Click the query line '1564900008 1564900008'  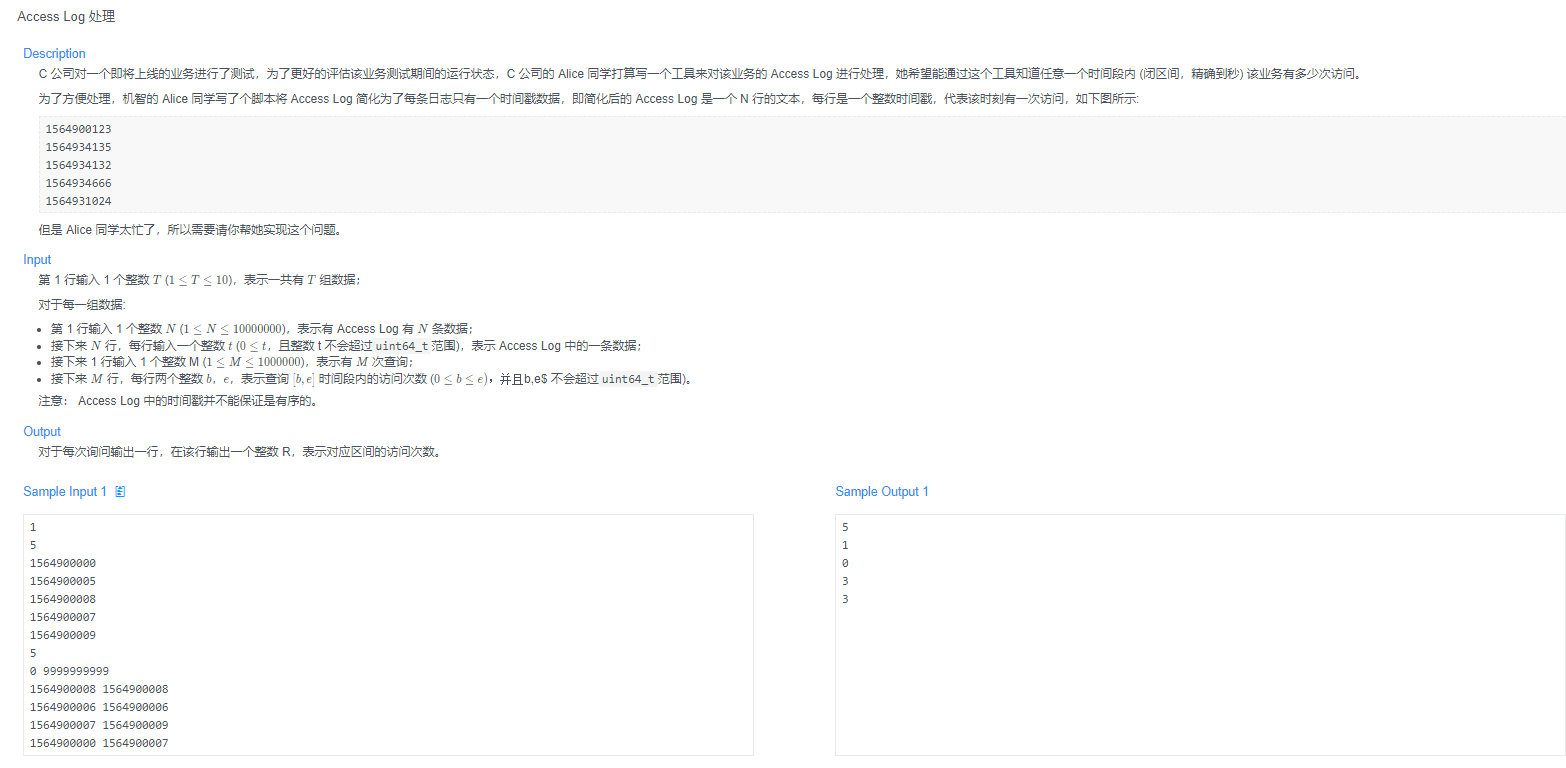point(99,689)
